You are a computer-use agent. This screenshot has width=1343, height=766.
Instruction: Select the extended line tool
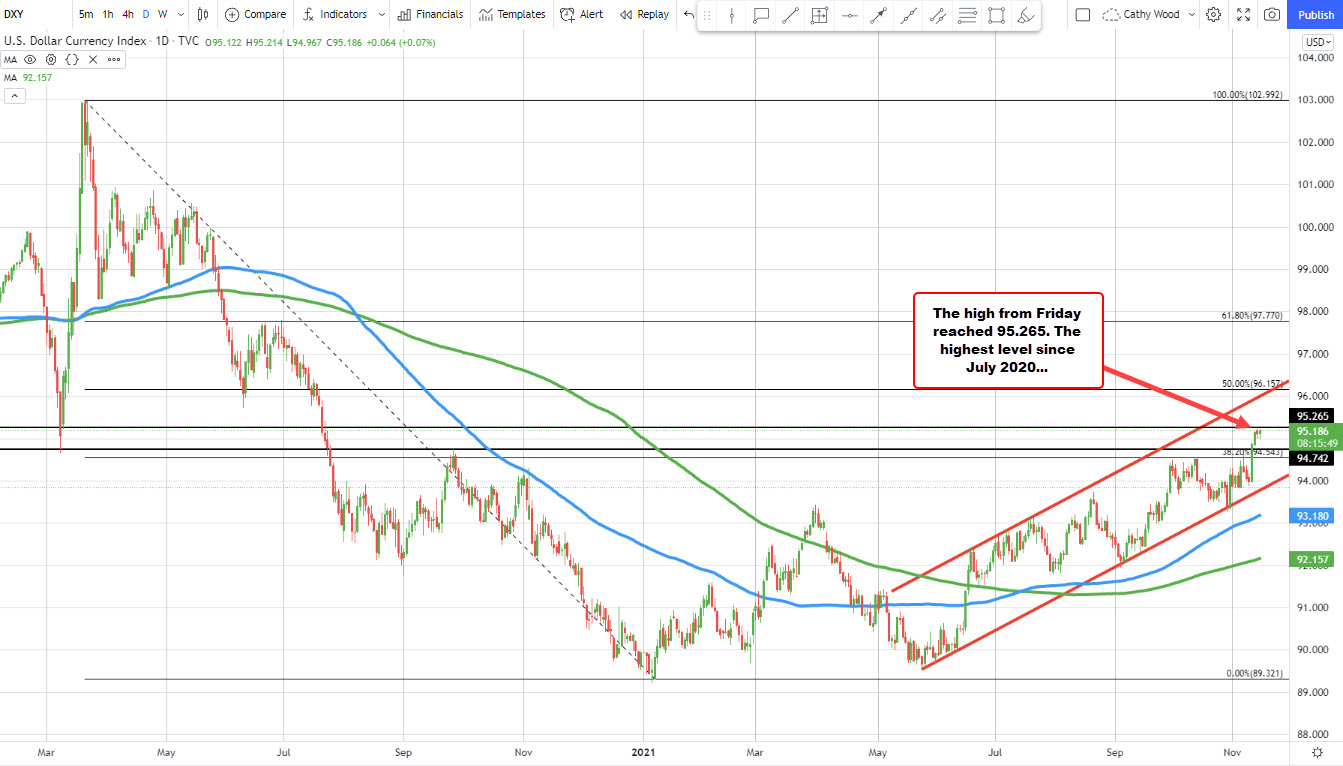coord(908,15)
